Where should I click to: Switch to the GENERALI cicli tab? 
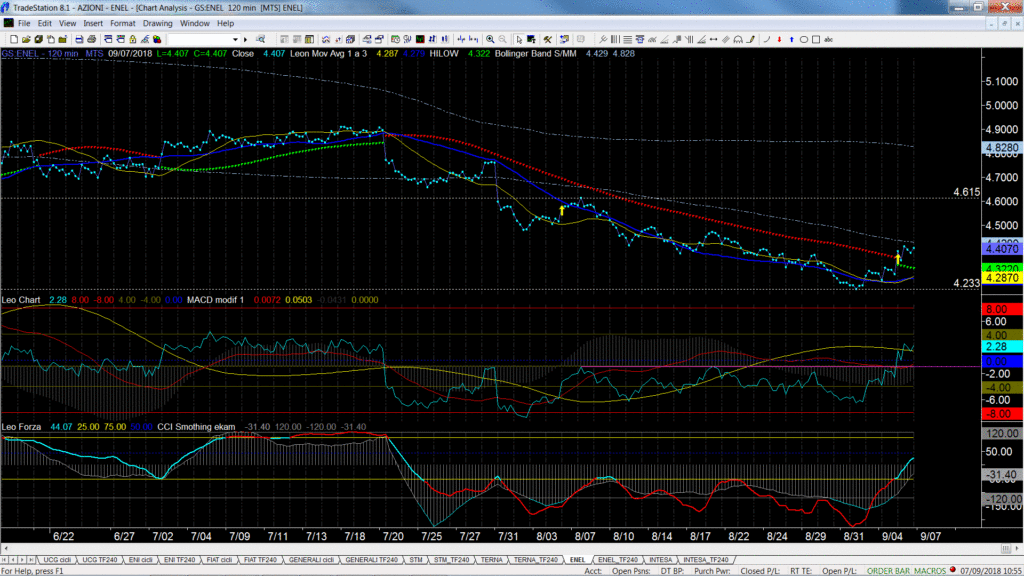[311, 560]
